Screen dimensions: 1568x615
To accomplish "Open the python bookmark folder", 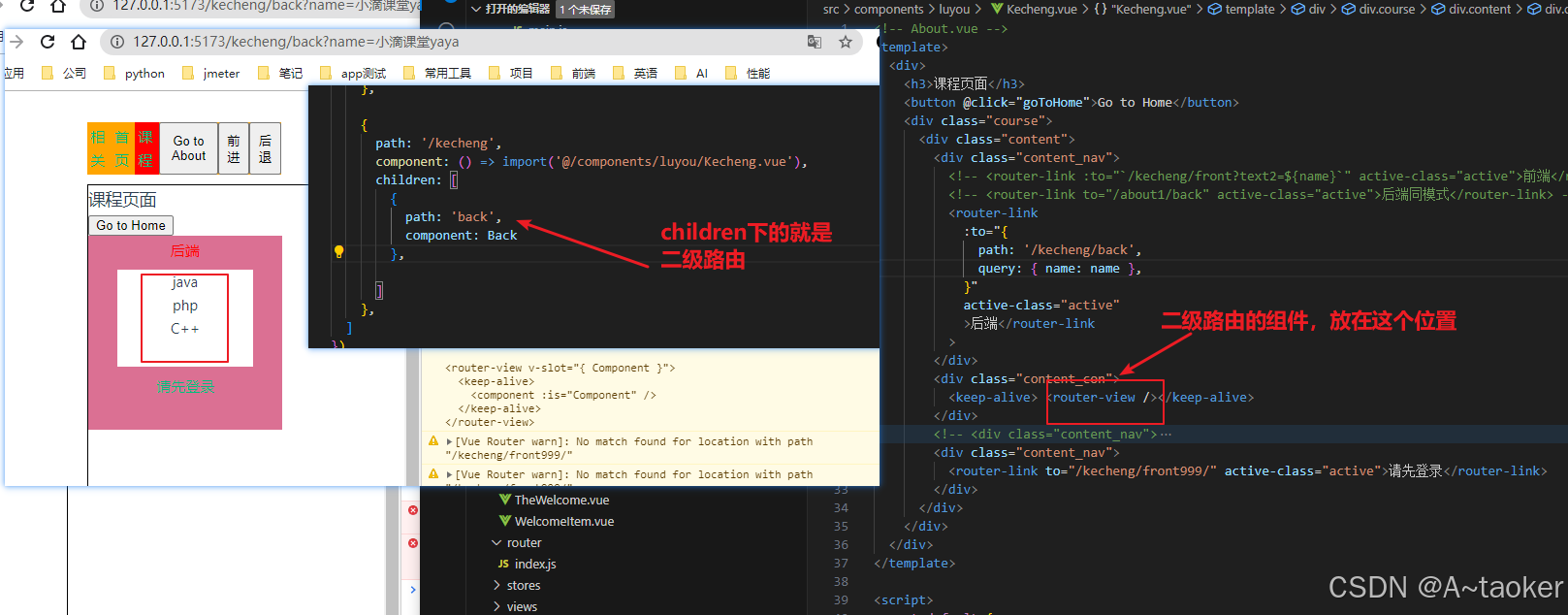I will coord(134,73).
